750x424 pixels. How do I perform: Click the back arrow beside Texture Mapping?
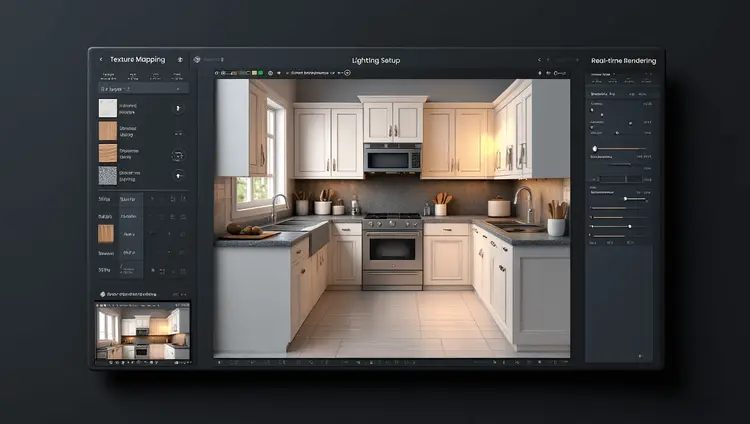[x=100, y=60]
